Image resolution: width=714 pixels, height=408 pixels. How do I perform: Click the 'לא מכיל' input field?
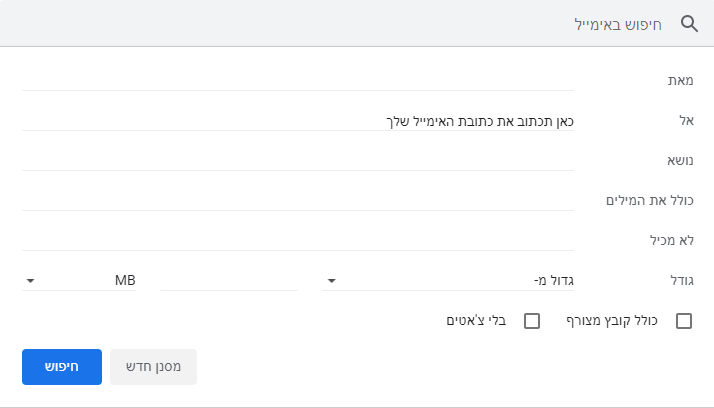click(297, 239)
